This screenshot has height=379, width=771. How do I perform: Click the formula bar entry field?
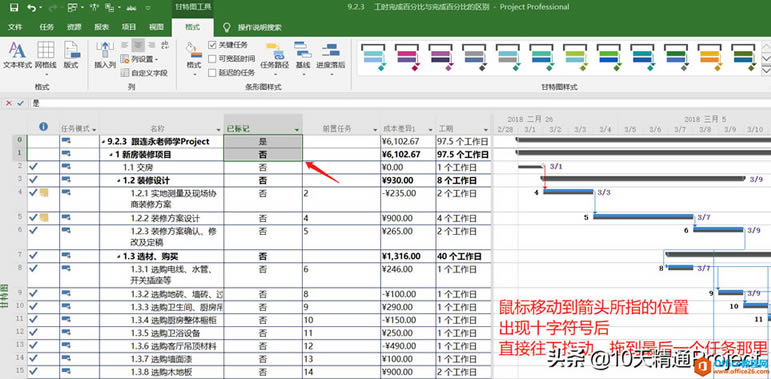click(398, 103)
